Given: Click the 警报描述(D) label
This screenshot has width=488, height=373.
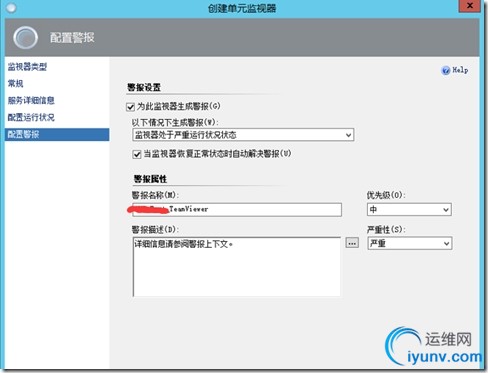Looking at the screenshot, I should click(155, 230).
